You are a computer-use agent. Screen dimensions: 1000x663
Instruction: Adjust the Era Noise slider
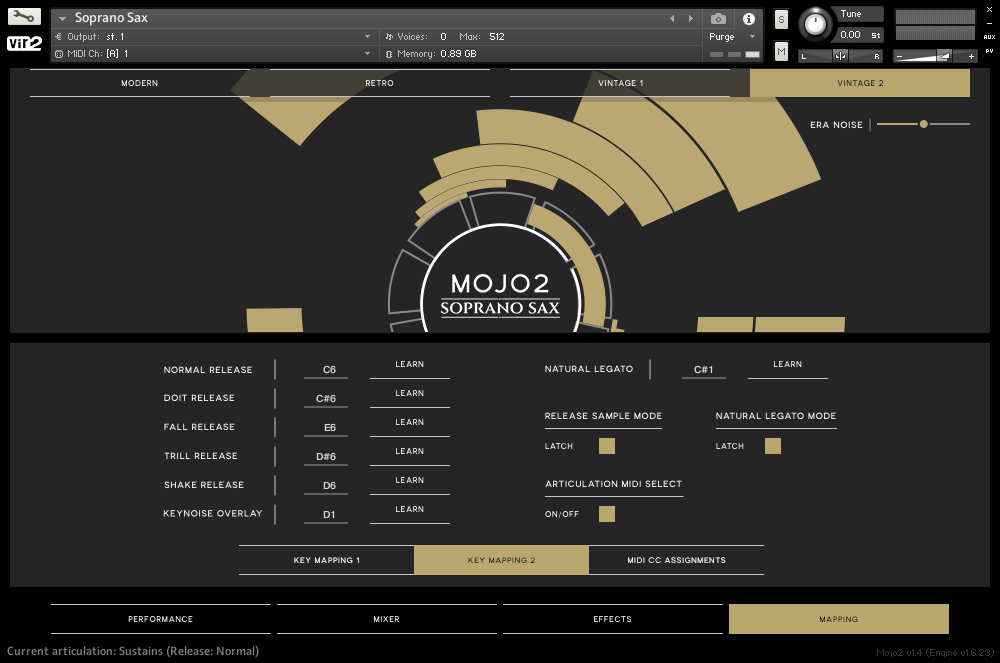click(x=922, y=124)
